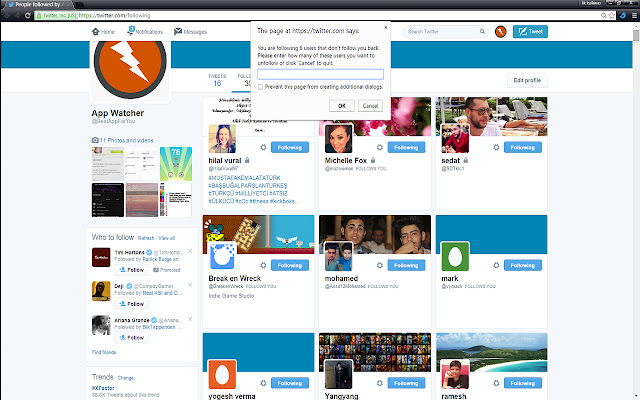The width and height of the screenshot is (640, 400).
Task: Click the Edit profile button
Action: [526, 80]
